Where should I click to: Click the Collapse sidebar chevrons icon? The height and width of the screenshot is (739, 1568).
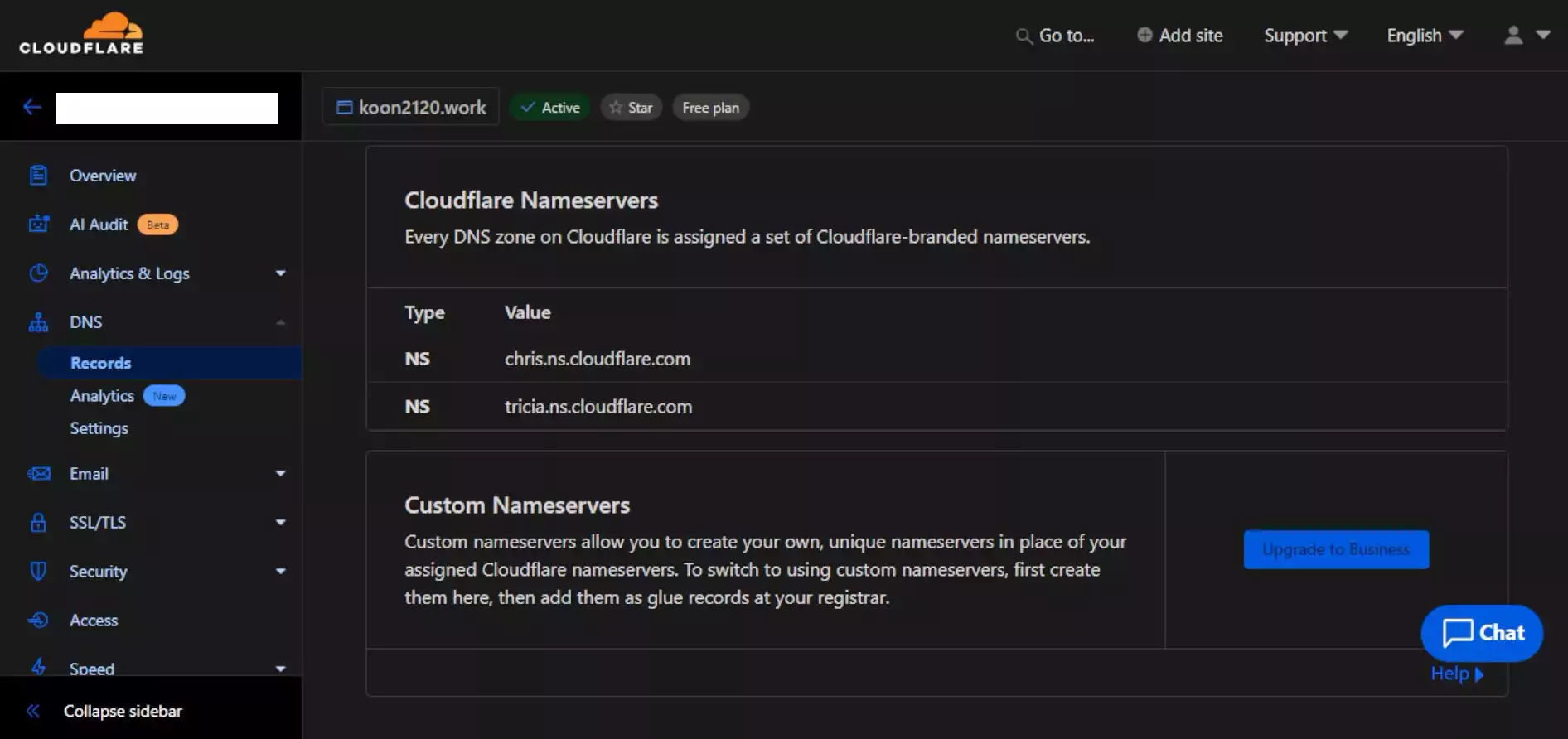(x=33, y=711)
